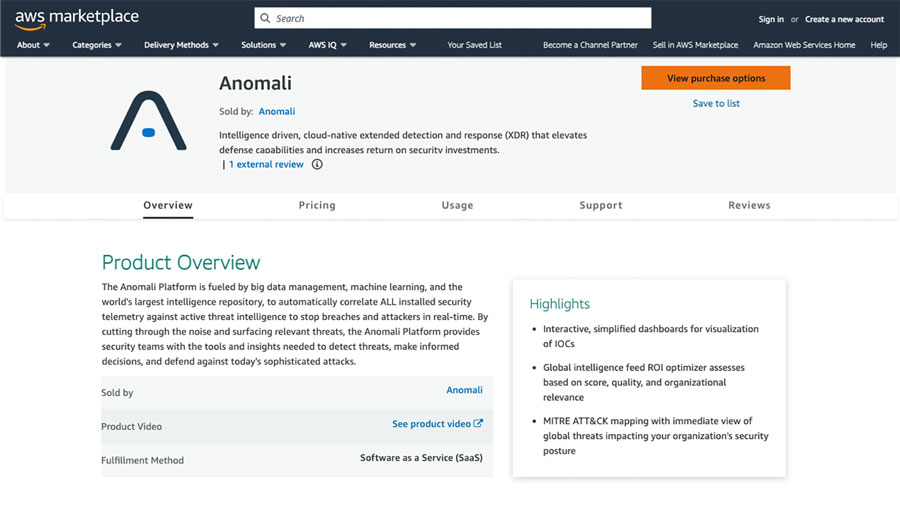Click Sign in
The height and width of the screenshot is (506, 900).
(x=771, y=19)
